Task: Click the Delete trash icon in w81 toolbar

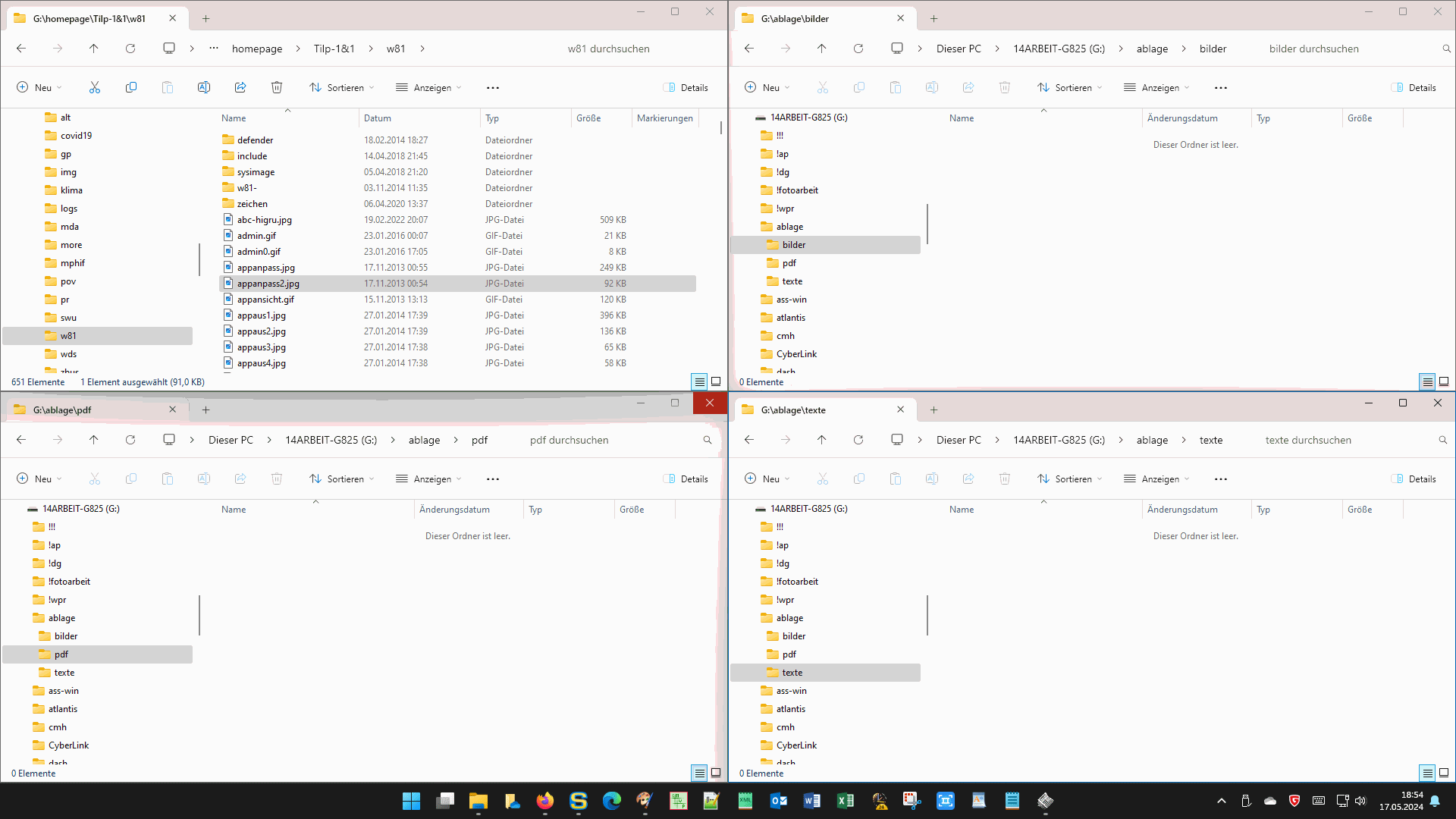Action: click(277, 88)
